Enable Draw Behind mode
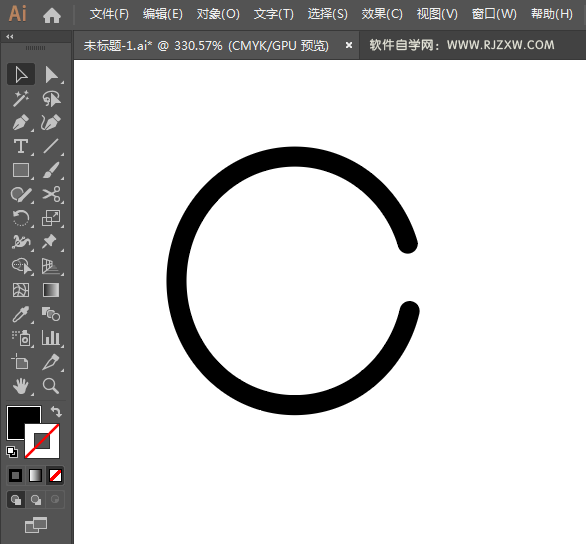The height and width of the screenshot is (544, 586). tap(36, 500)
